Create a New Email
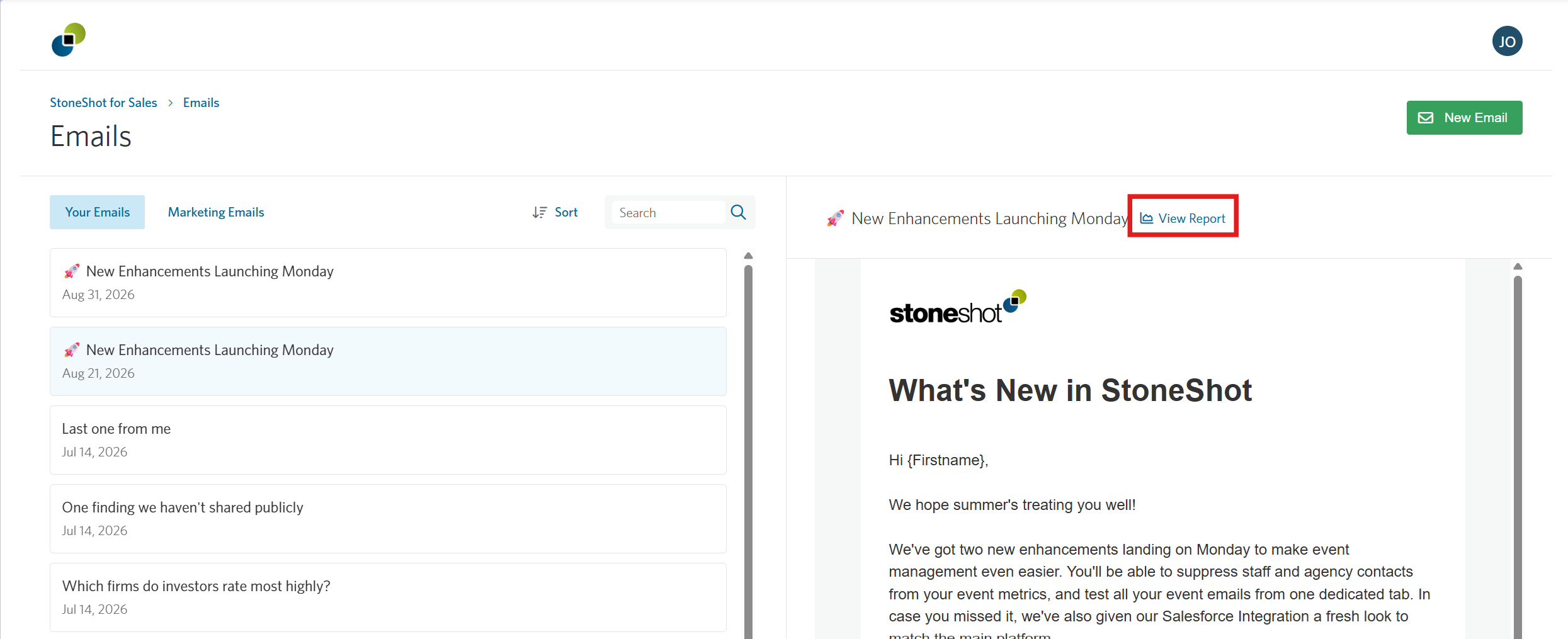Screen dimensions: 1568x639 pyautogui.click(x=1464, y=118)
